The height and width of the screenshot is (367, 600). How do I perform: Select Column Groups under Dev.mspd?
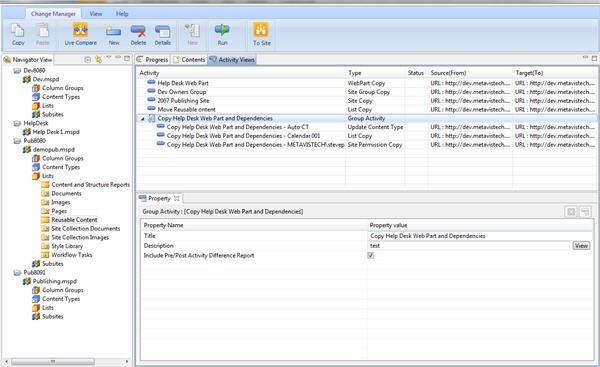(62, 88)
